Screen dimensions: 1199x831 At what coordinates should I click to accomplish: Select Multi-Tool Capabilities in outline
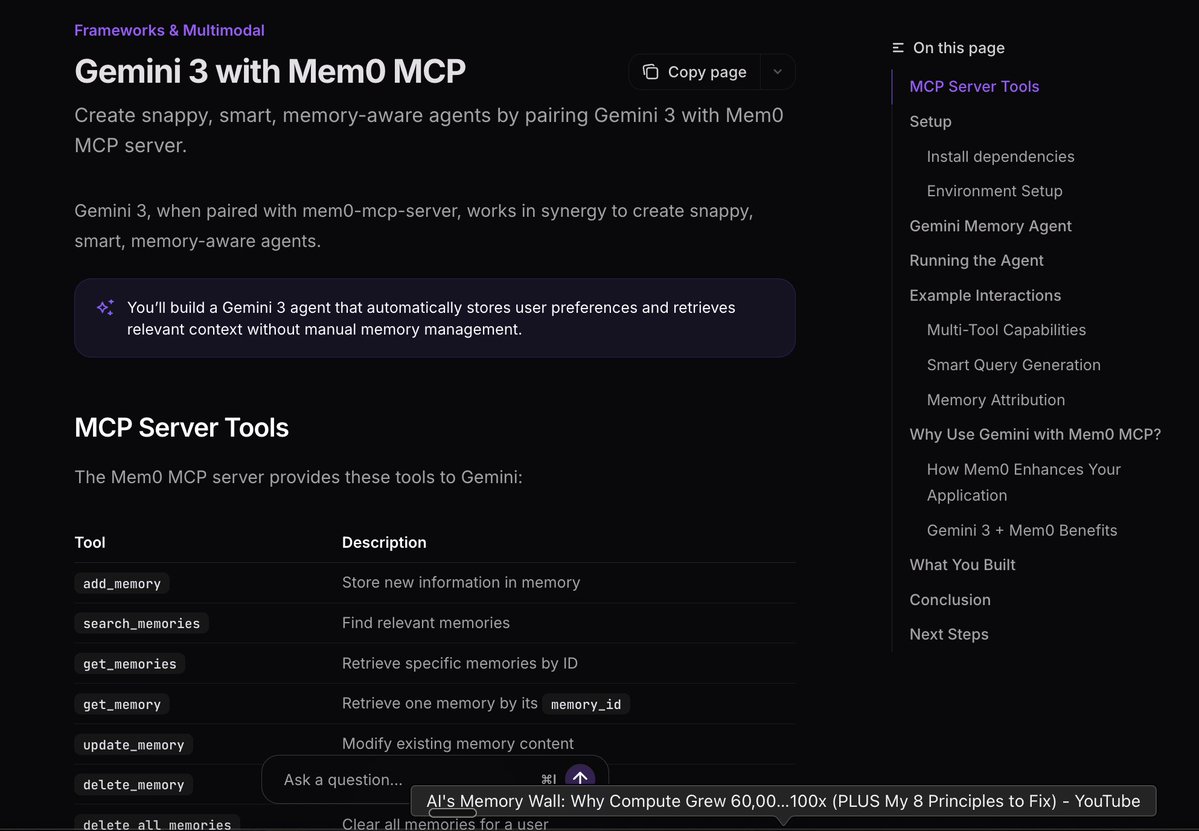[x=1006, y=330]
